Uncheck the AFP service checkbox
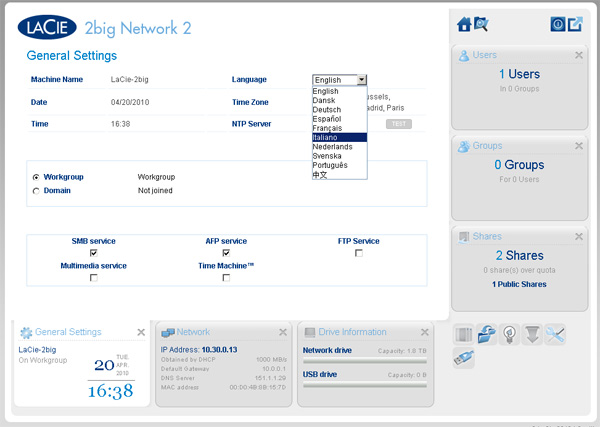Viewport: 600px width, 427px height. click(226, 253)
